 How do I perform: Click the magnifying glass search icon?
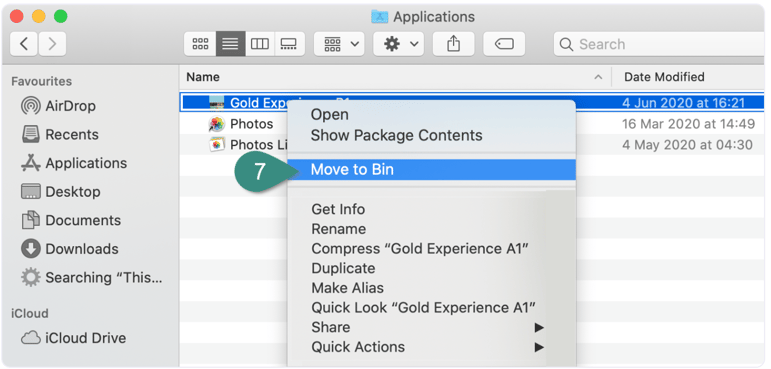566,45
